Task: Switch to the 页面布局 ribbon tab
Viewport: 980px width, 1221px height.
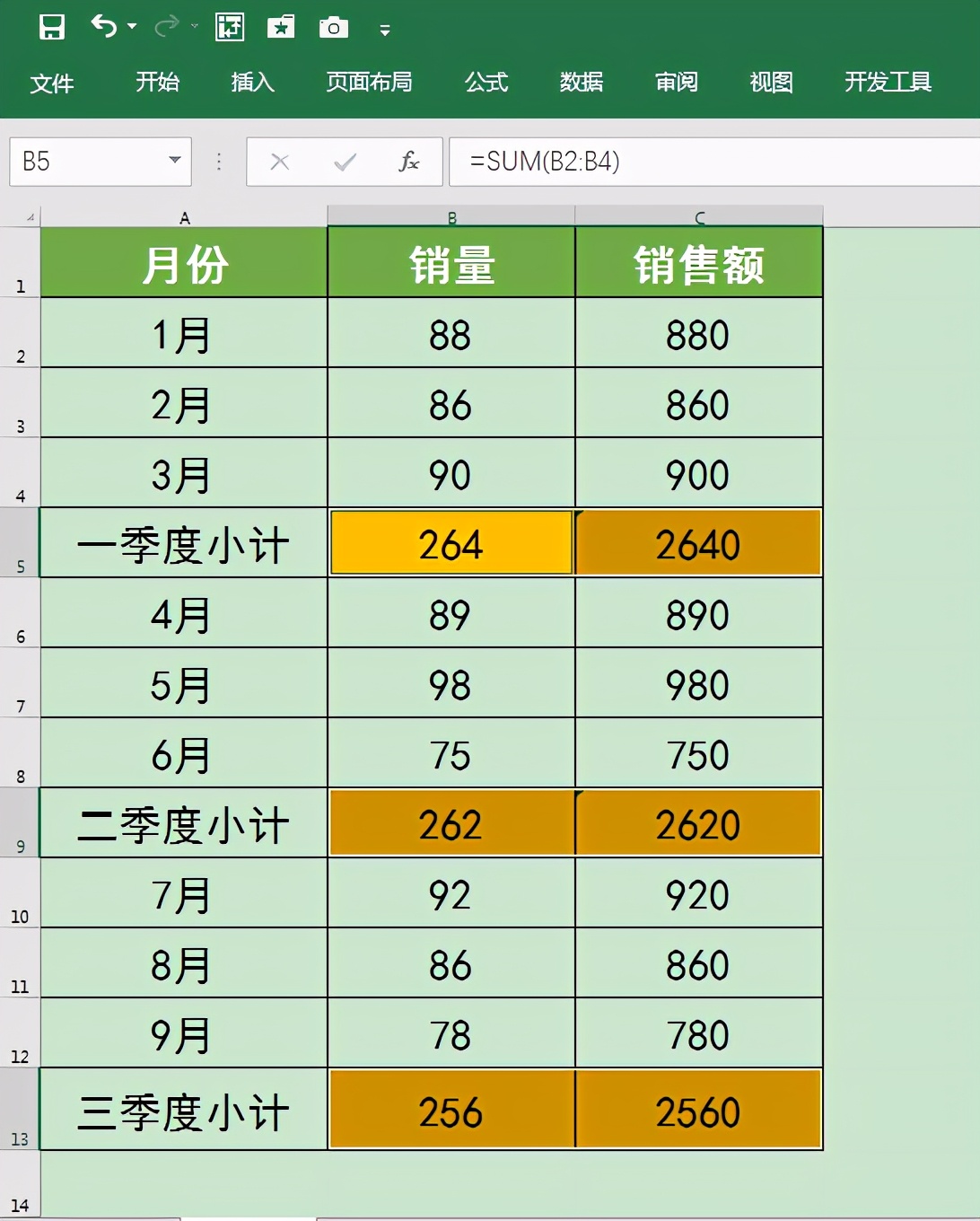Action: (x=369, y=82)
